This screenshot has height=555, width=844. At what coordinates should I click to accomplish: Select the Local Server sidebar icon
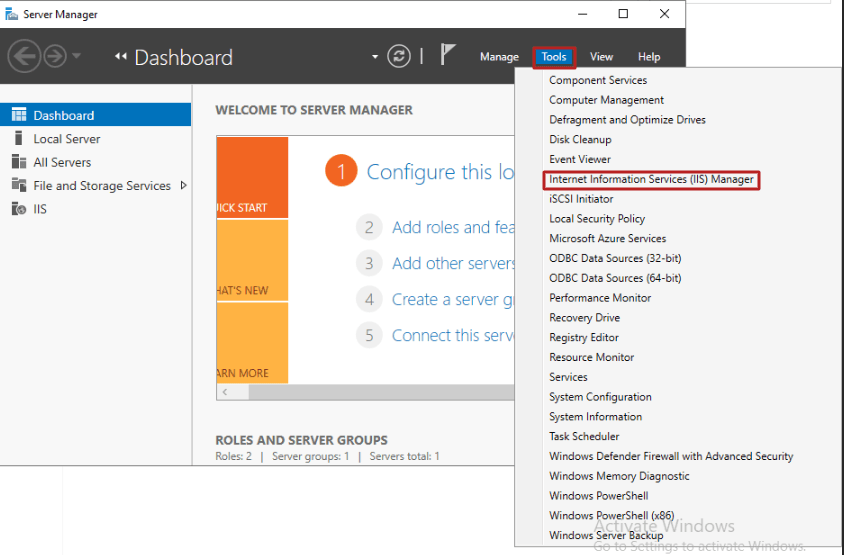(19, 138)
